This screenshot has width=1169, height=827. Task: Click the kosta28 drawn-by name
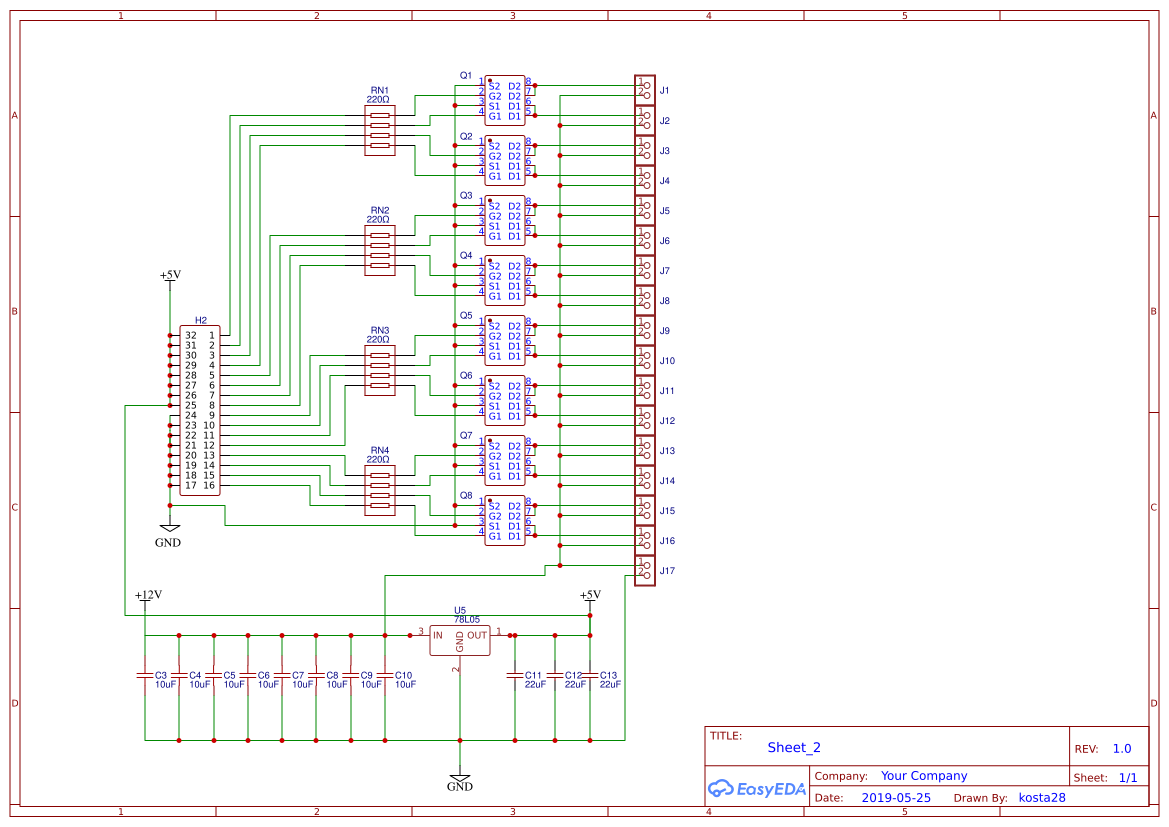tap(1041, 797)
